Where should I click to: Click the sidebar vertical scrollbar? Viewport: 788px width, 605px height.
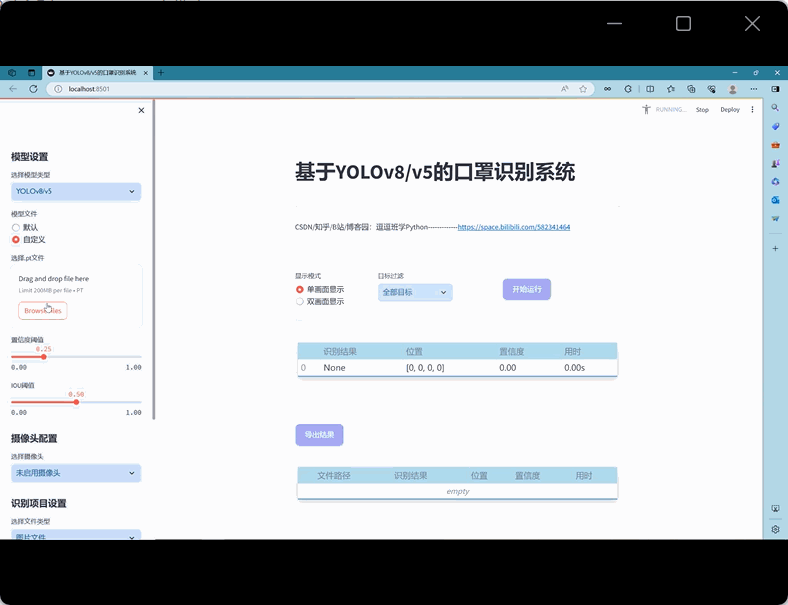pos(154,259)
